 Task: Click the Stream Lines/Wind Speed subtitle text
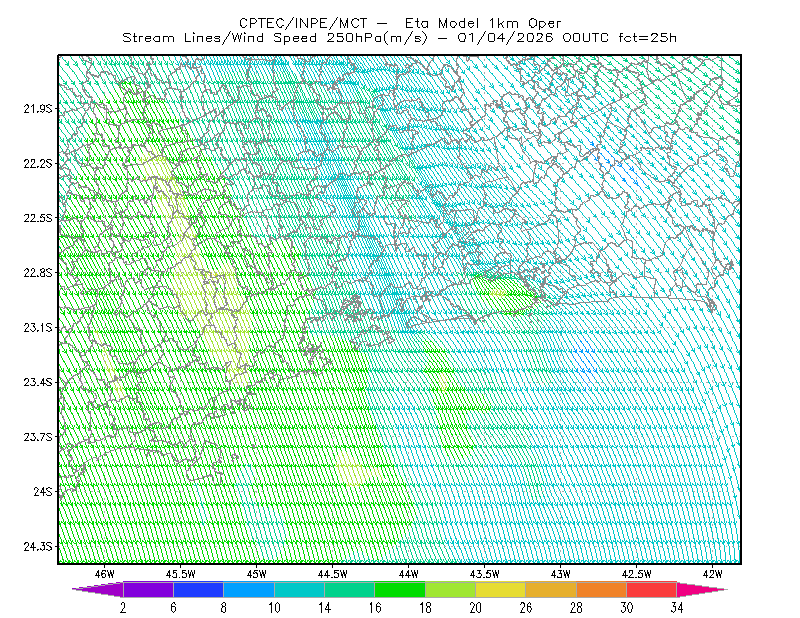point(399,38)
